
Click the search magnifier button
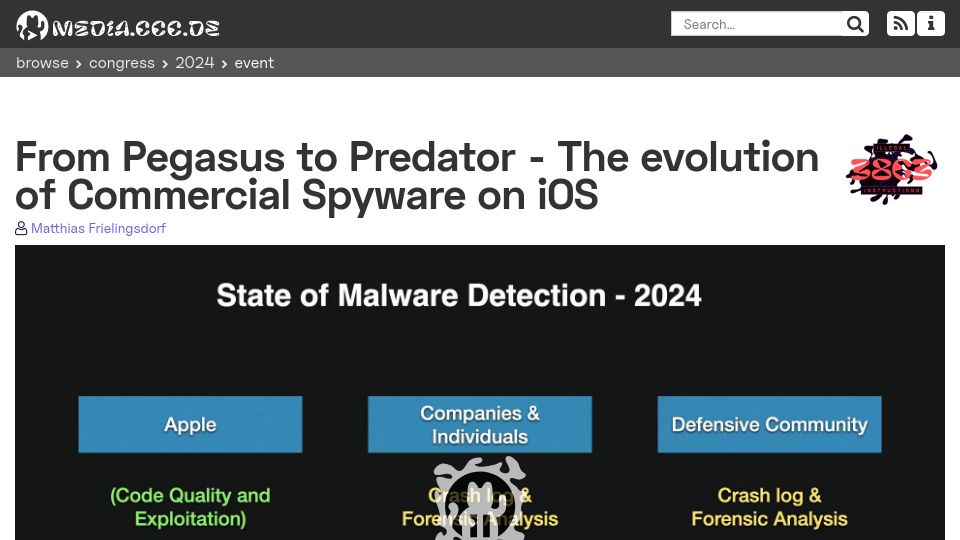pos(855,24)
